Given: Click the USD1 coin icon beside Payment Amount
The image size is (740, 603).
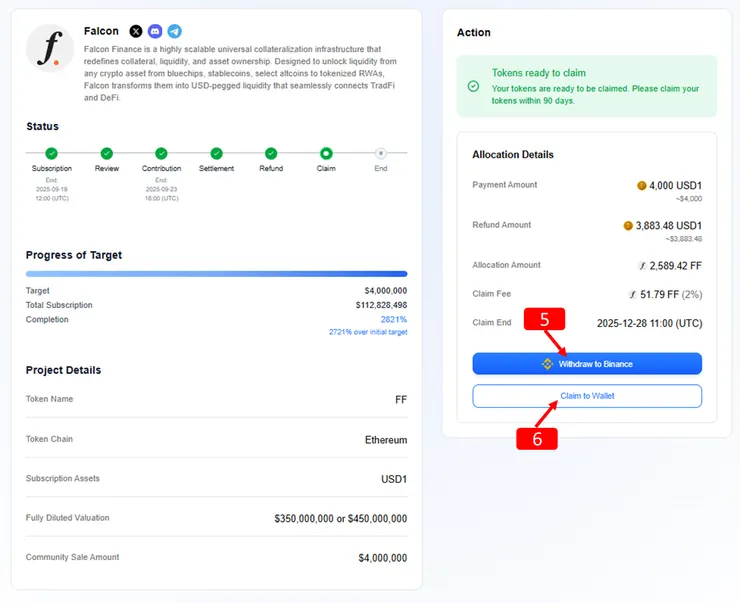Looking at the screenshot, I should [642, 186].
